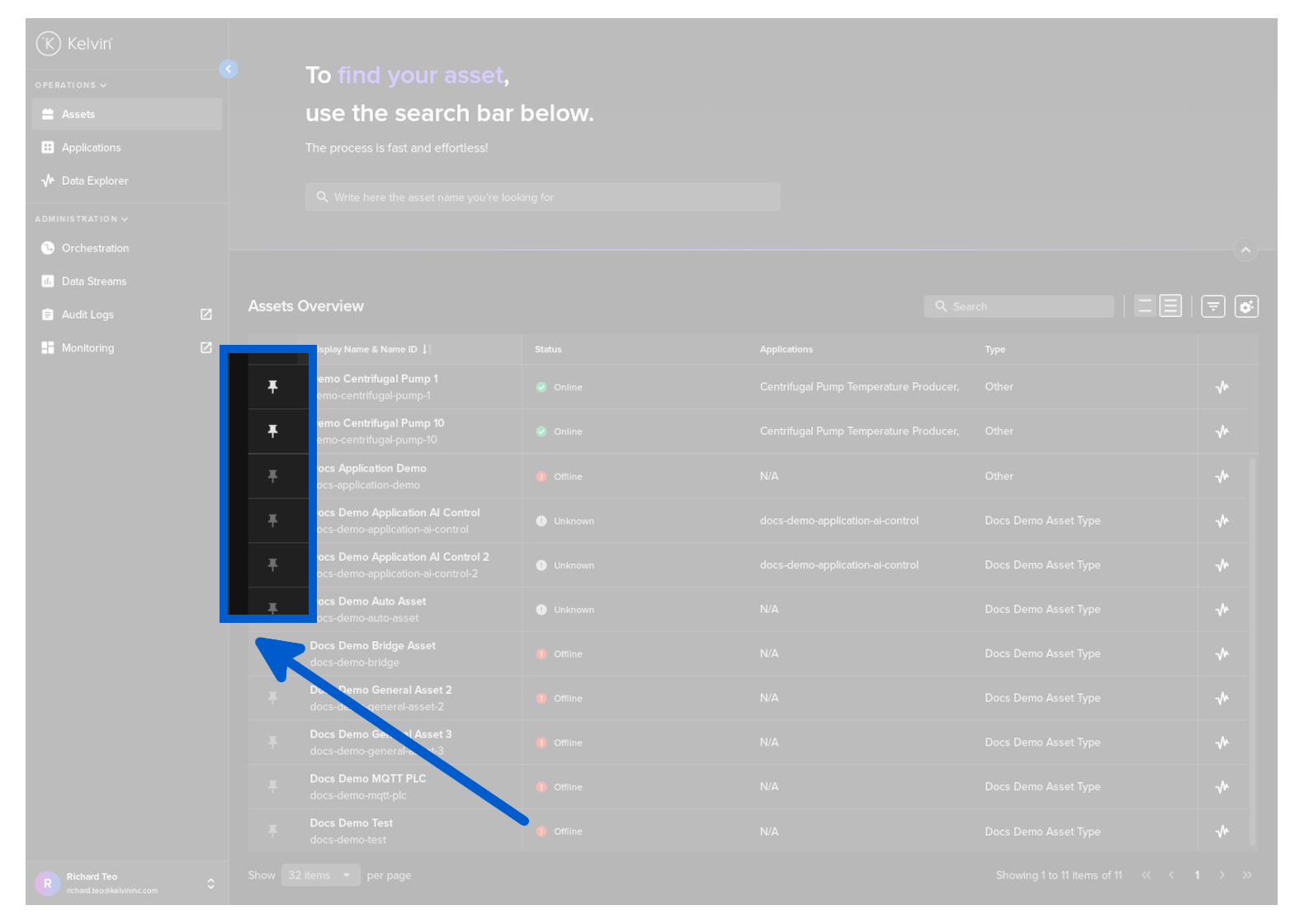Collapse the sidebar with the arrow button

229,69
